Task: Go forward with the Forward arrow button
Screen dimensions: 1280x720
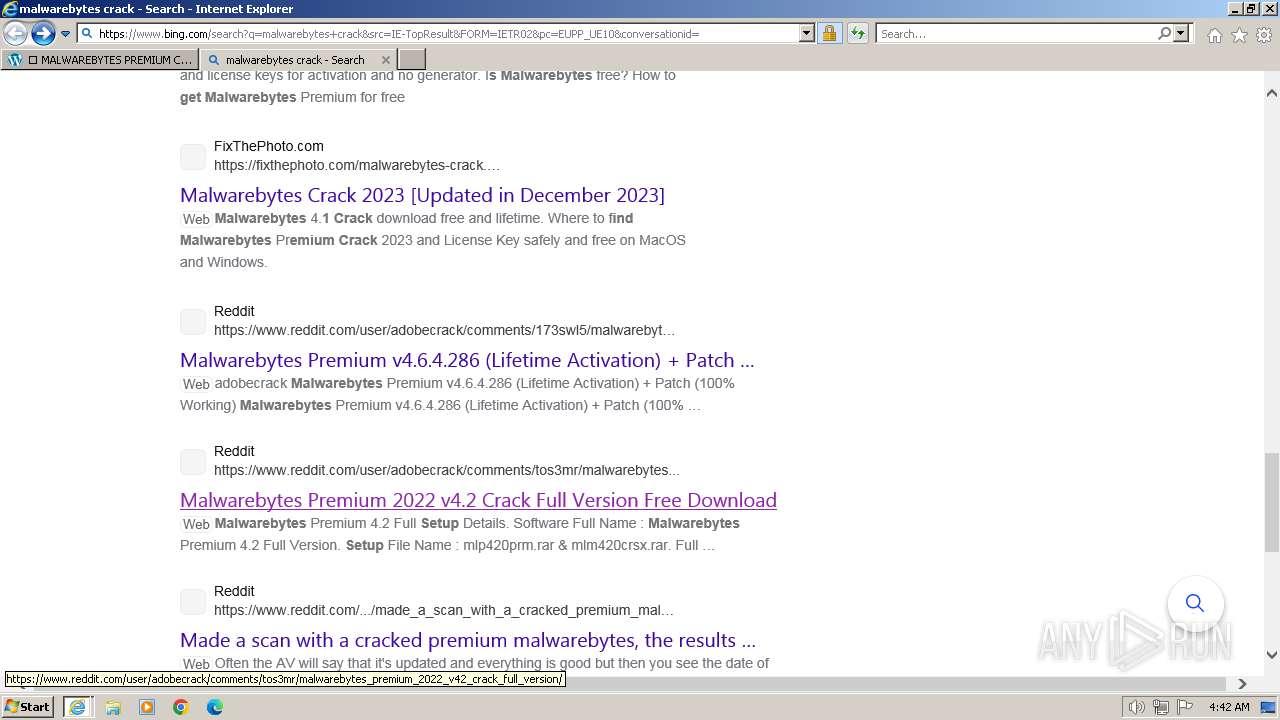Action: click(42, 33)
